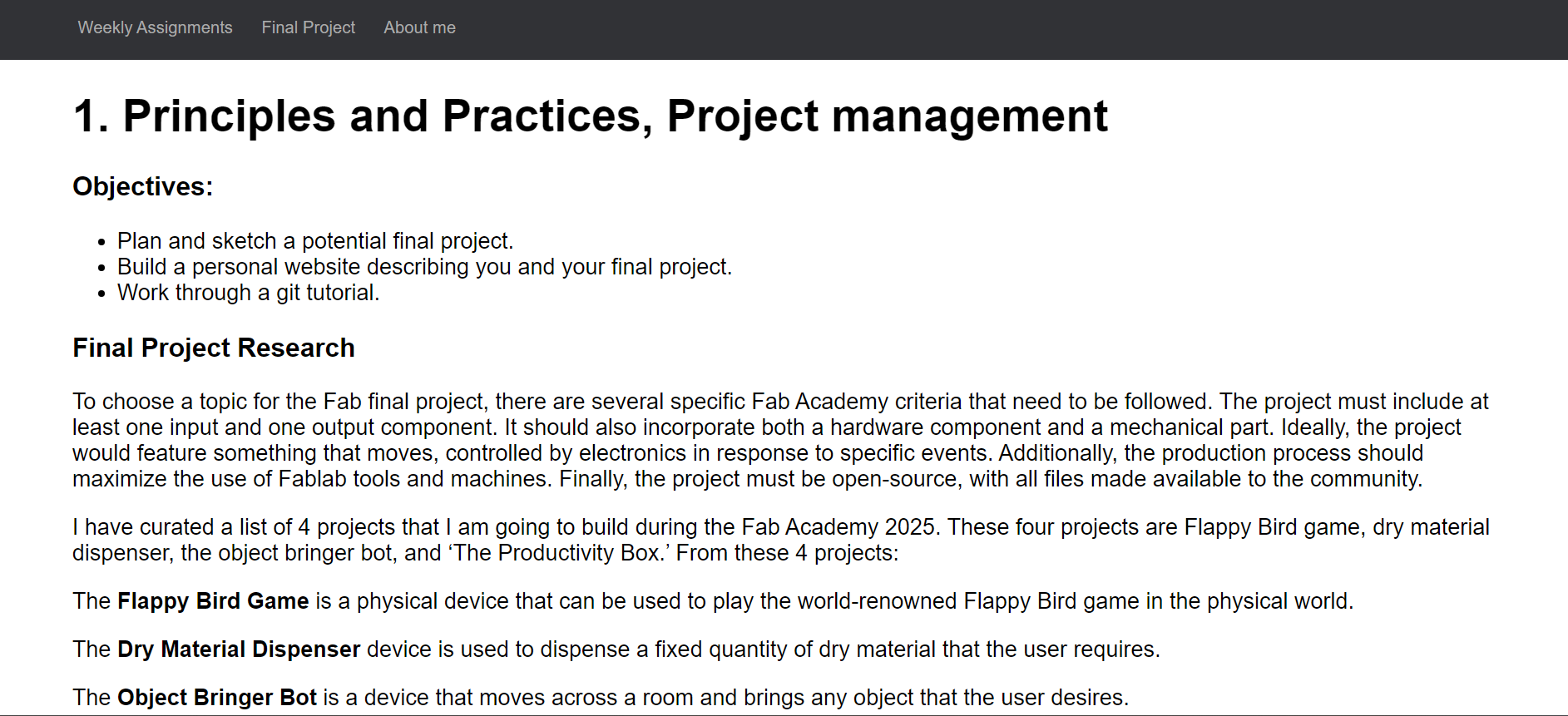Go to the Final Project page
Image resolution: width=1568 pixels, height=716 pixels.
(308, 27)
